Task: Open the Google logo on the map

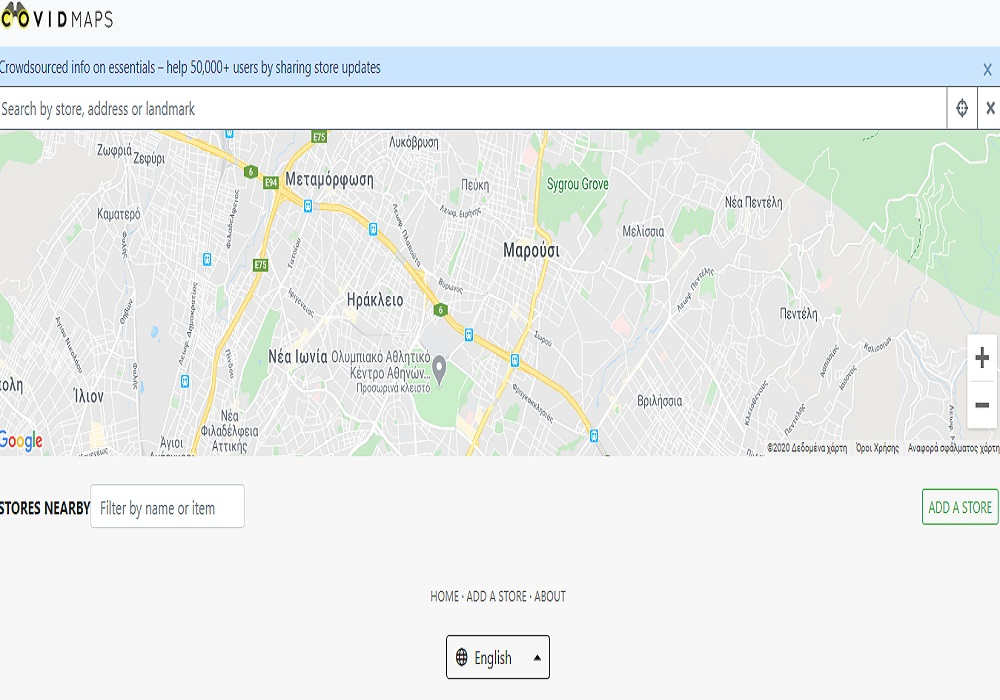Action: [x=21, y=441]
